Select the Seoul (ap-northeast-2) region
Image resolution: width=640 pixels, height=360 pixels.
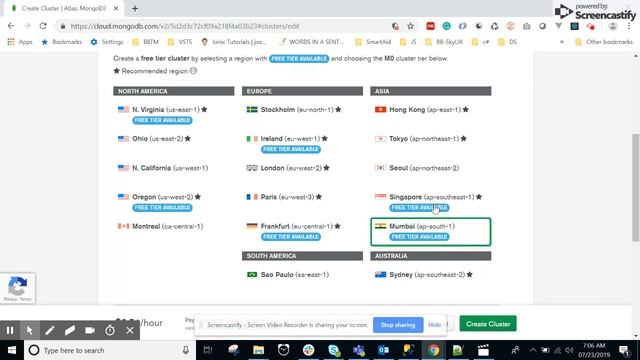click(x=431, y=168)
